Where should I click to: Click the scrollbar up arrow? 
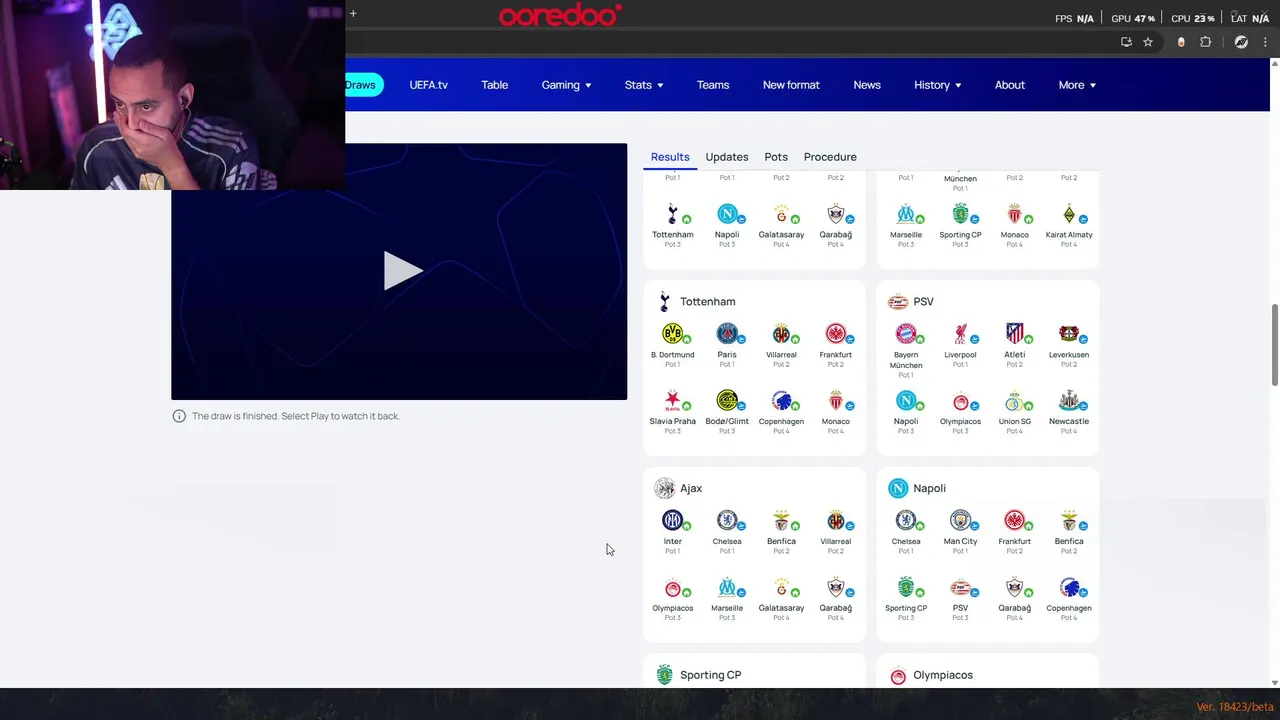(x=1274, y=64)
